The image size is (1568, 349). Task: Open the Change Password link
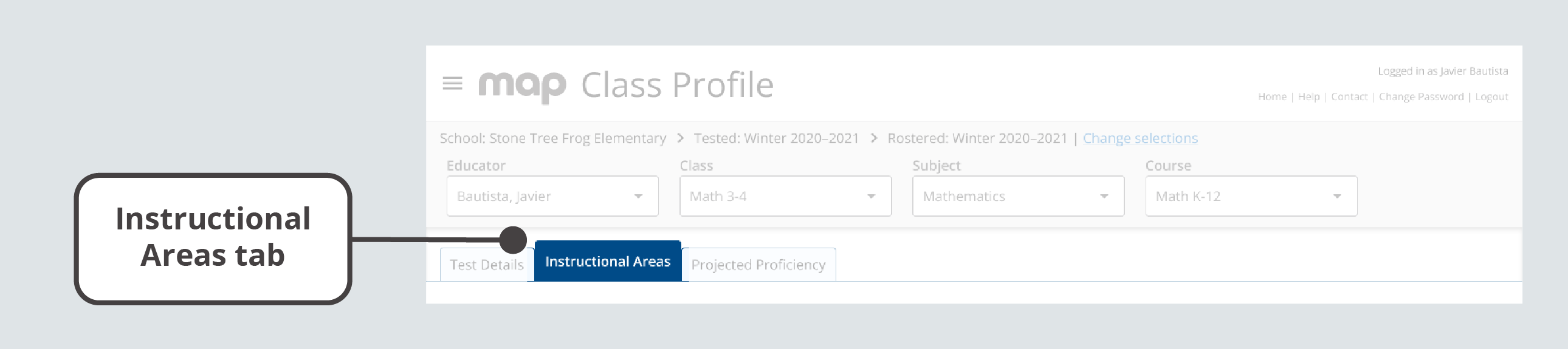pyautogui.click(x=1421, y=97)
